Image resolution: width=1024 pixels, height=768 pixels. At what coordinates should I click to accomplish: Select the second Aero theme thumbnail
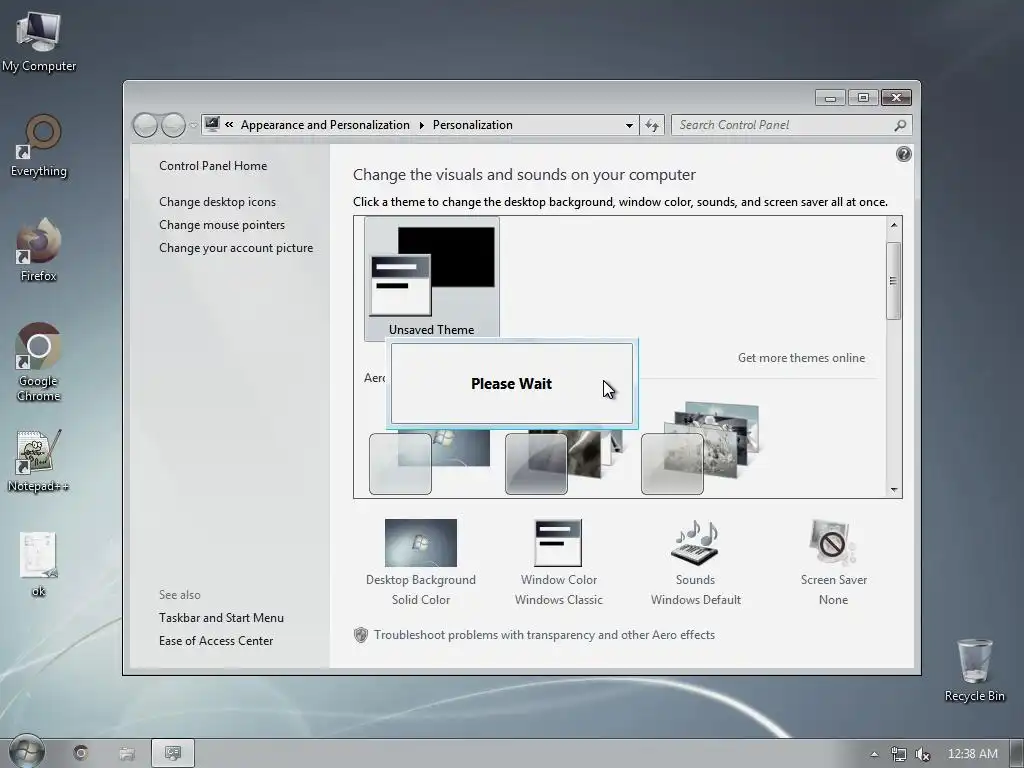(564, 461)
